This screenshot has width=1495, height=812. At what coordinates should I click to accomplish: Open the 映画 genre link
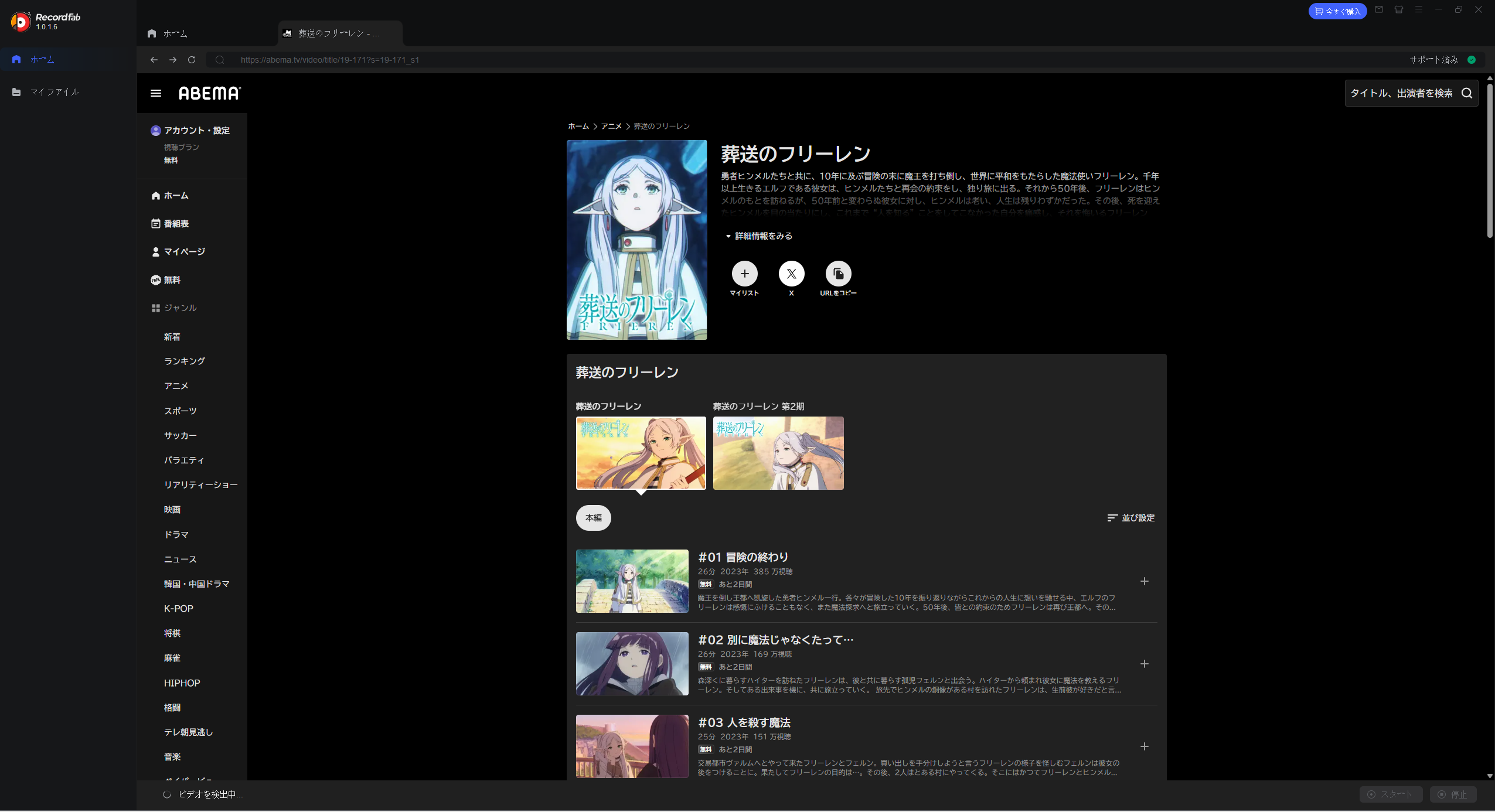(x=172, y=510)
